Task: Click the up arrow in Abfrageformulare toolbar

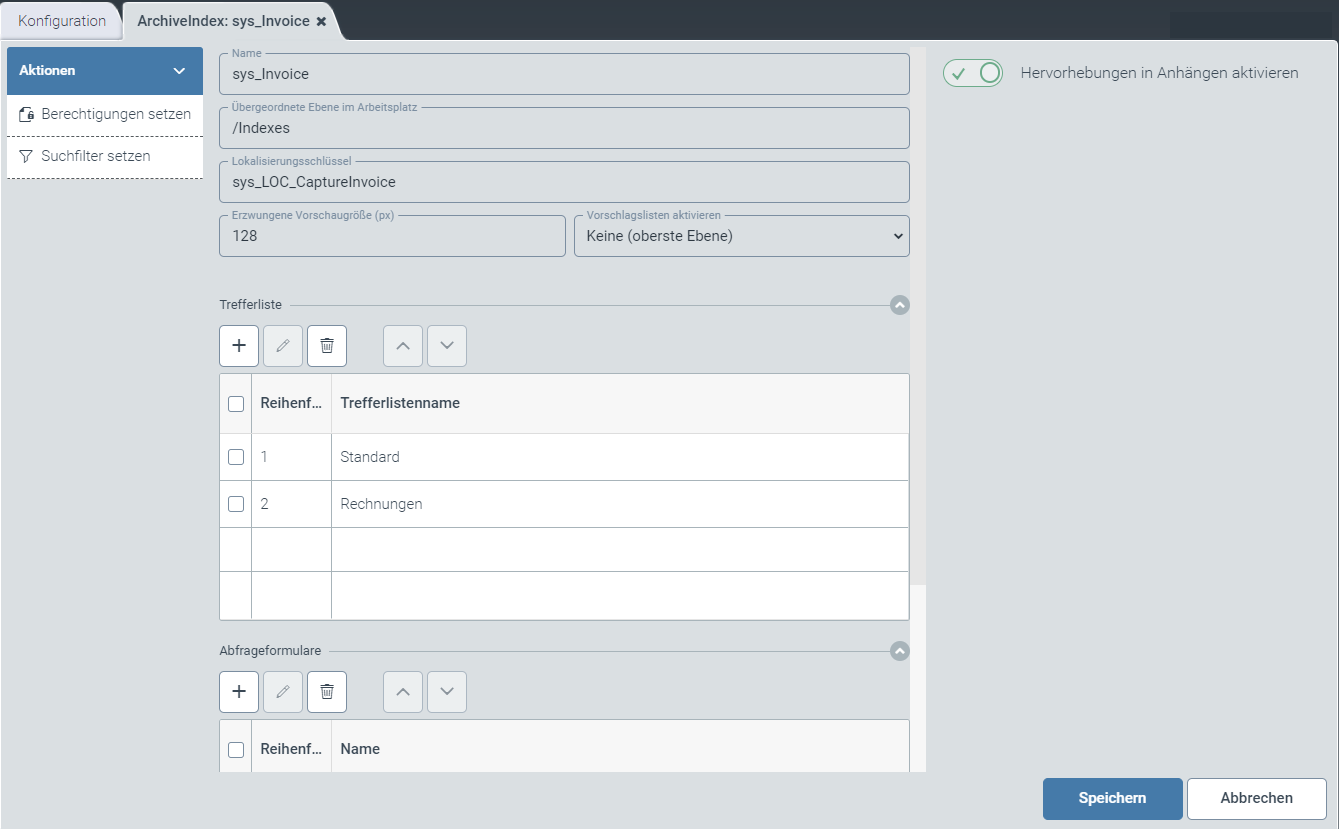Action: tap(403, 692)
